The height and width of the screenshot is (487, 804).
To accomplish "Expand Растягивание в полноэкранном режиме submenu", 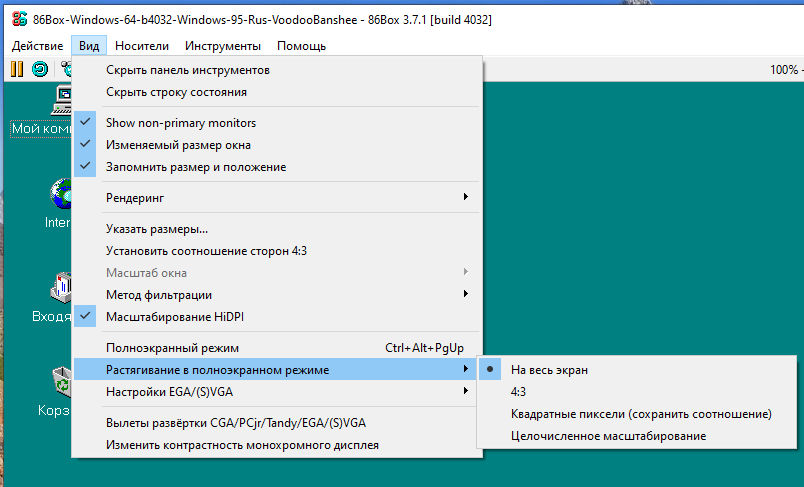I will 276,370.
